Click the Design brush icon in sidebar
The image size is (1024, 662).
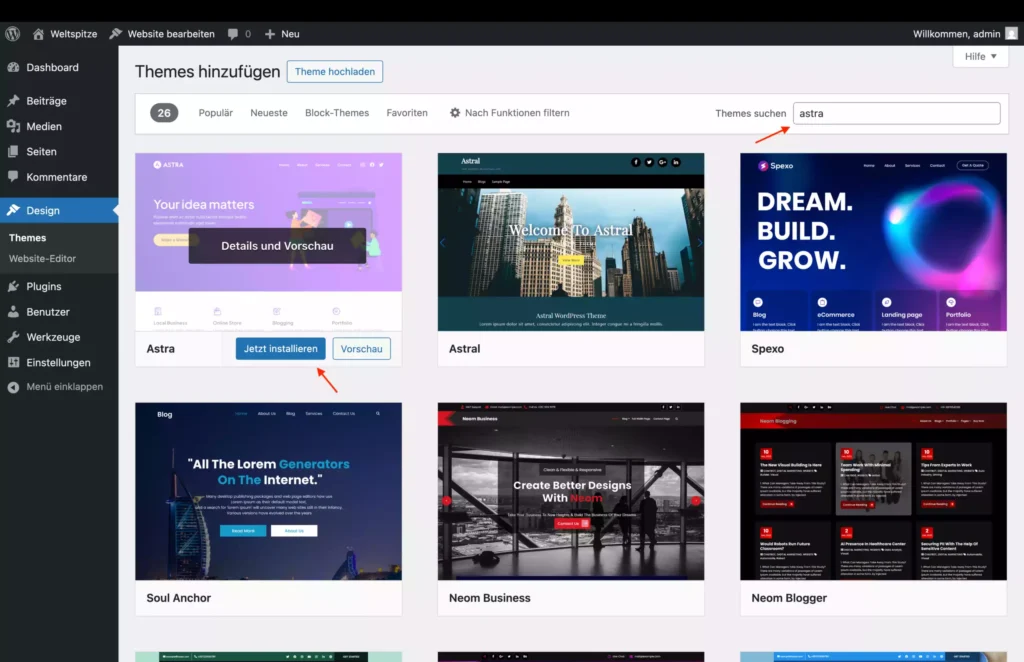13,210
